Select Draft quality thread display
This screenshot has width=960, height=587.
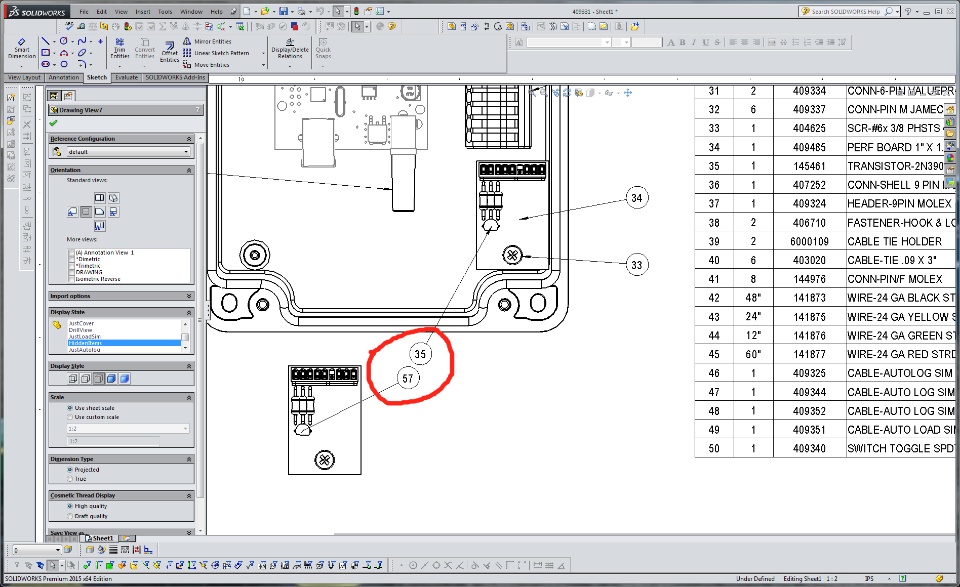[x=70, y=516]
